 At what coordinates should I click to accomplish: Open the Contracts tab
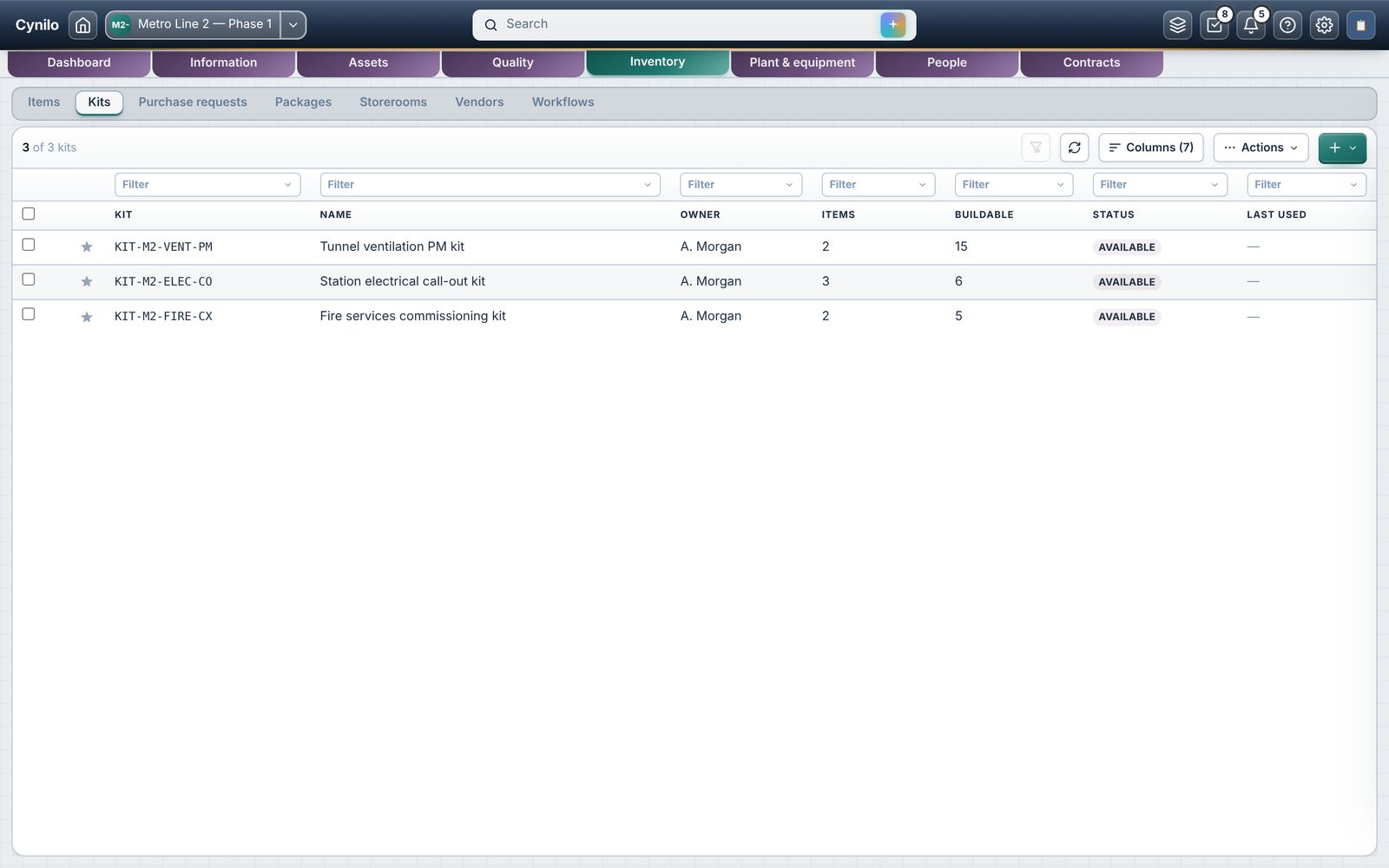pyautogui.click(x=1091, y=62)
